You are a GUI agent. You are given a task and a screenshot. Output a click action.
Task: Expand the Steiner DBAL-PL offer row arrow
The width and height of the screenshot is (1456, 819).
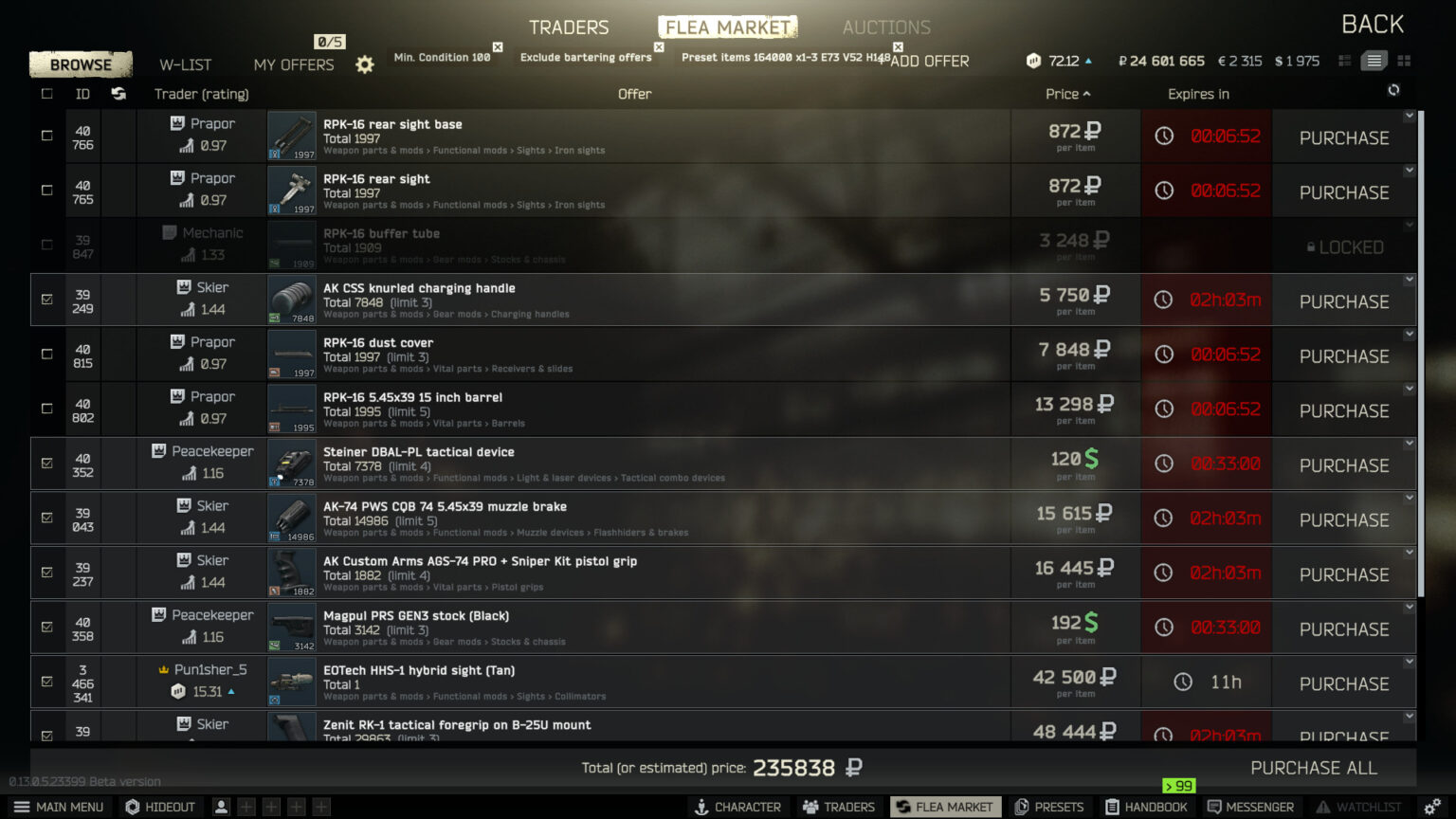[1410, 444]
